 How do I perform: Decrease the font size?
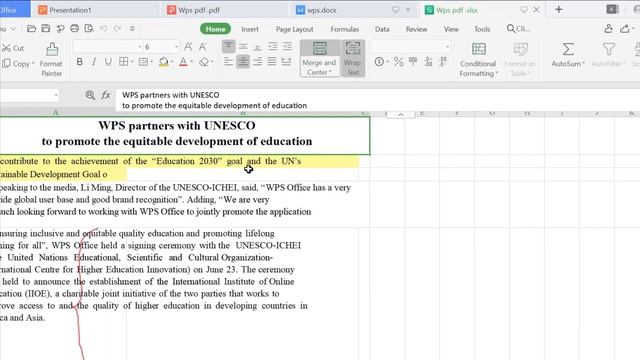pyautogui.click(x=203, y=47)
